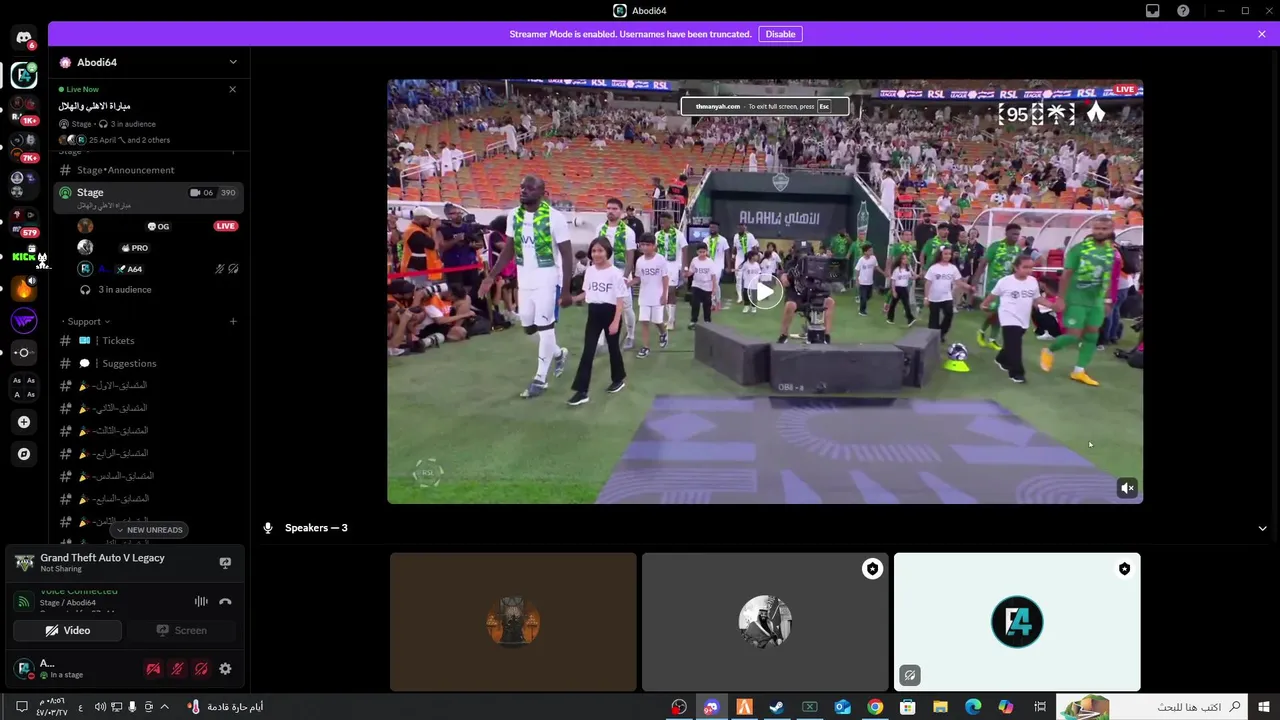Open Inbox icon in the title bar

pos(1153,11)
